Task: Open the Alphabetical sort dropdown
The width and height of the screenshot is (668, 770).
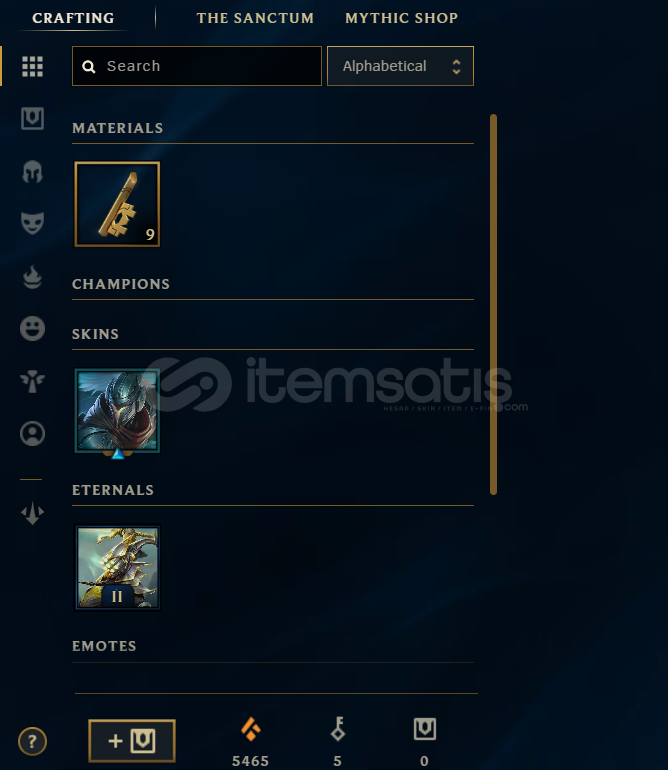Action: (400, 66)
